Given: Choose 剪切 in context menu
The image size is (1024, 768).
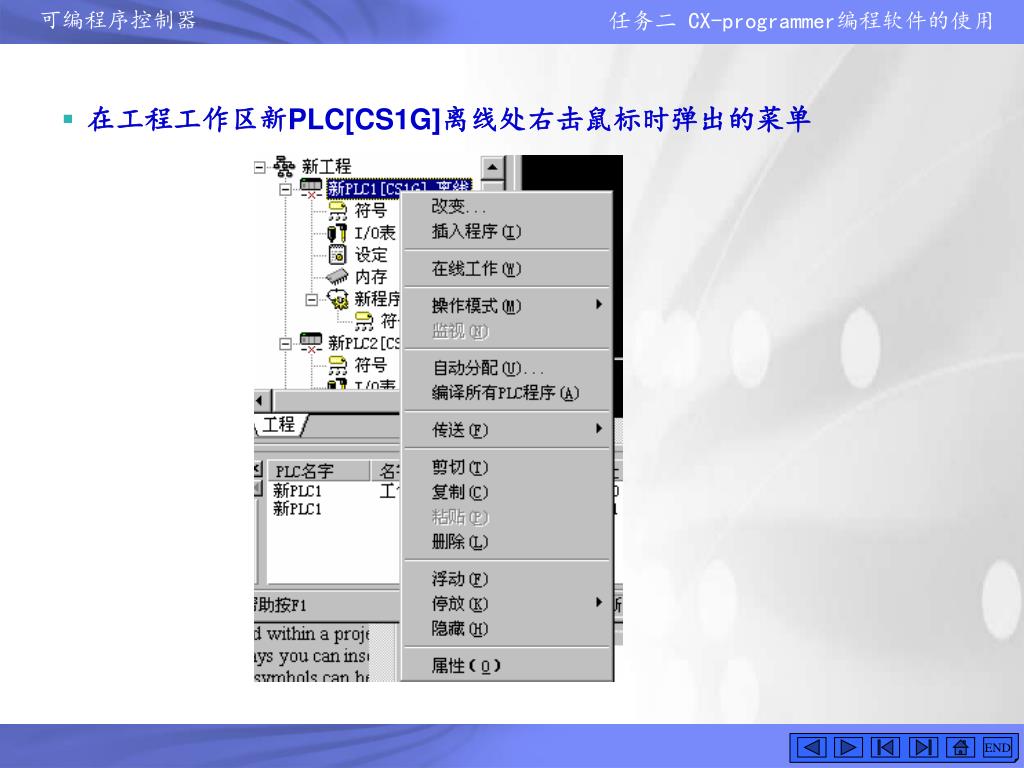Looking at the screenshot, I should click(x=507, y=467).
